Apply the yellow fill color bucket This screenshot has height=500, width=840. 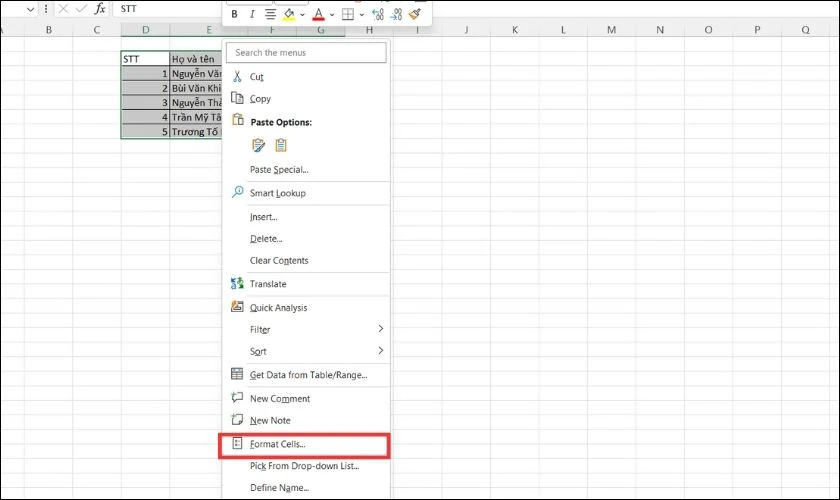(x=289, y=14)
